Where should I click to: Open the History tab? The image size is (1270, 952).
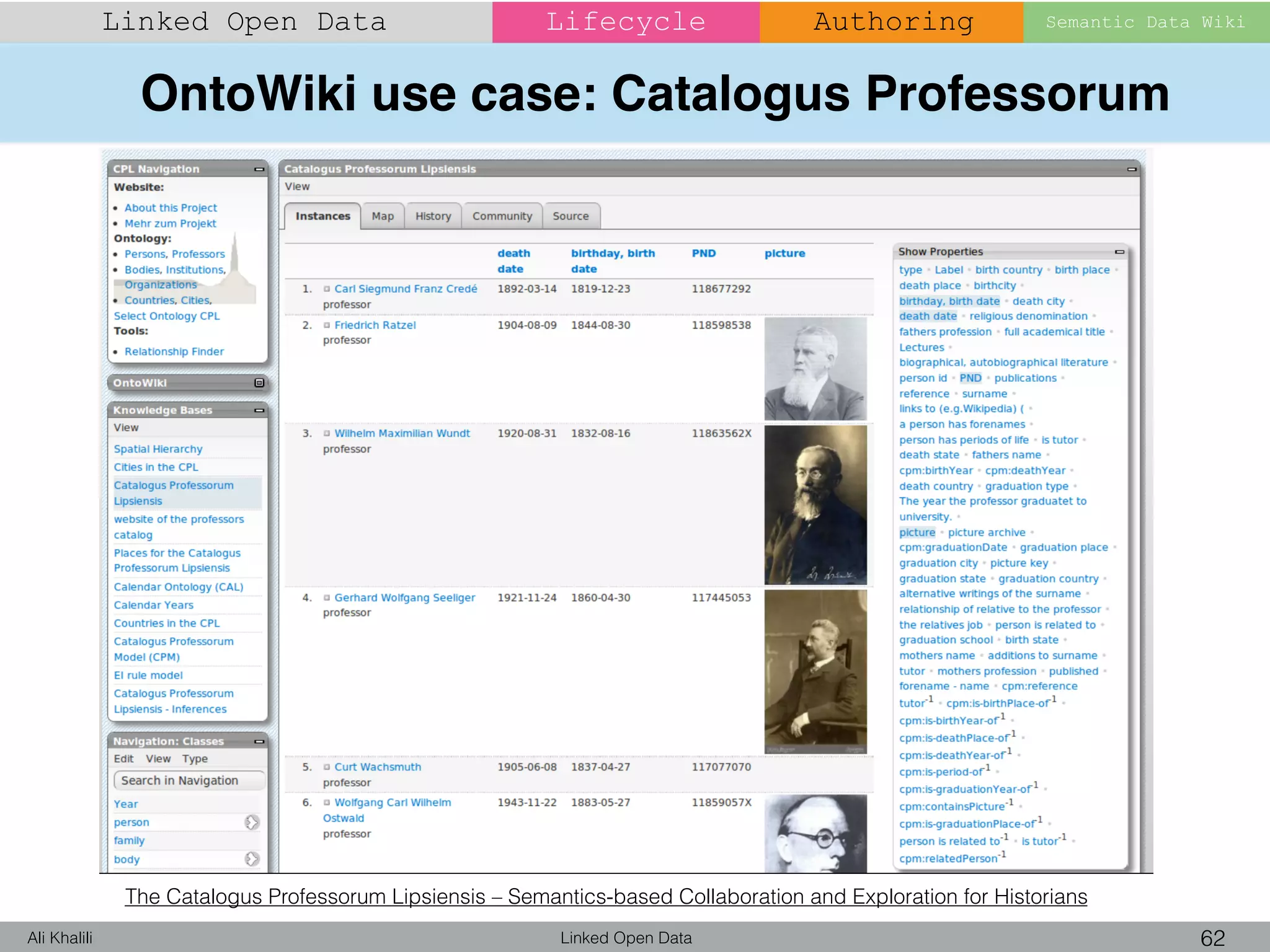point(433,216)
